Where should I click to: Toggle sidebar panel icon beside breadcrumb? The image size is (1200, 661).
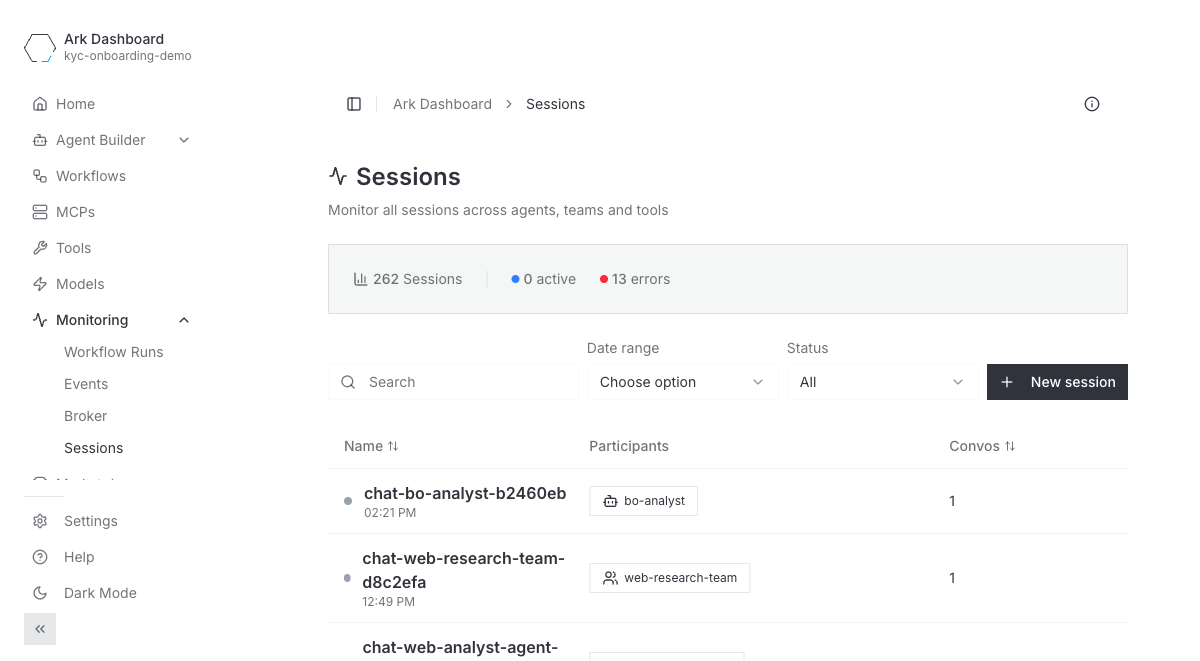pyautogui.click(x=354, y=104)
